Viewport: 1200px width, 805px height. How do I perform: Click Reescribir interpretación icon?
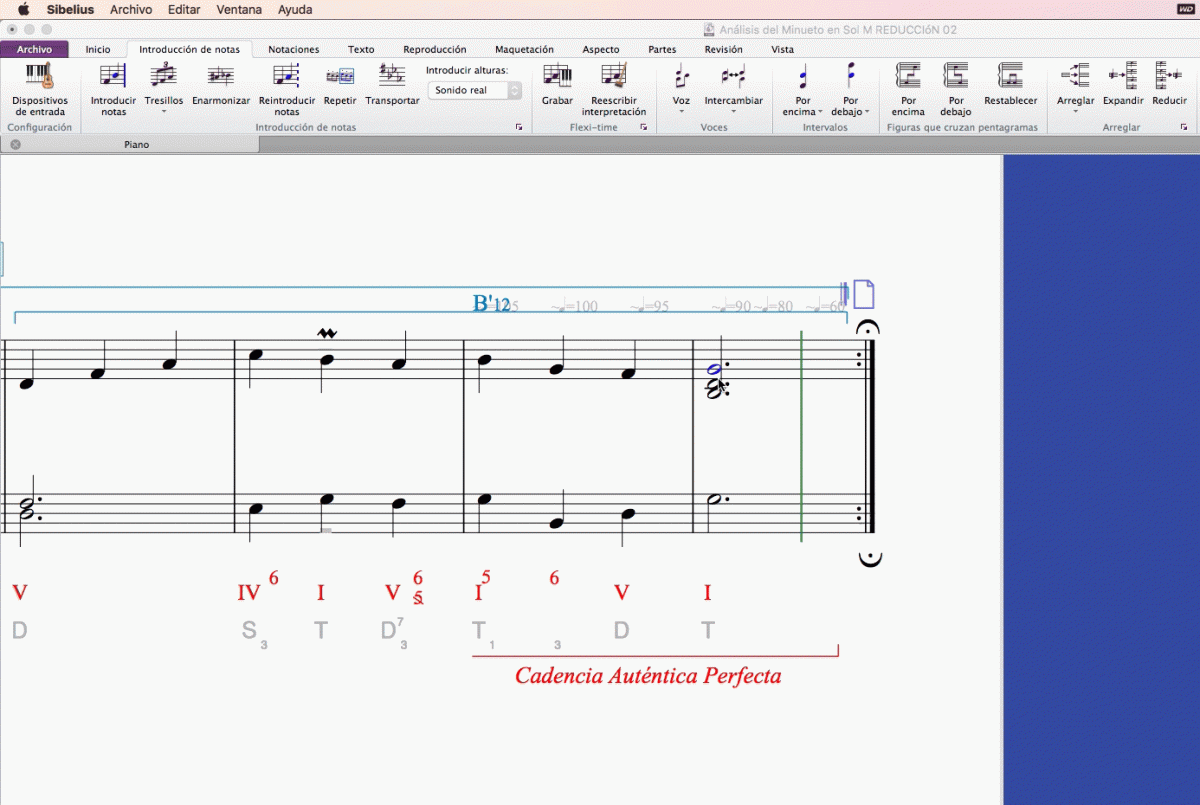[614, 76]
